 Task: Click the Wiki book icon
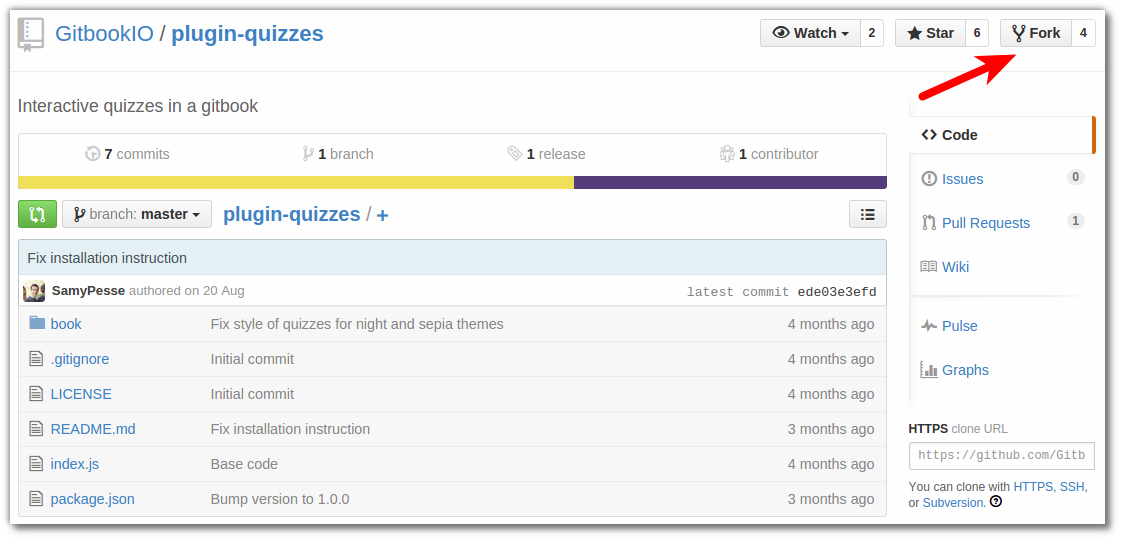pos(929,267)
